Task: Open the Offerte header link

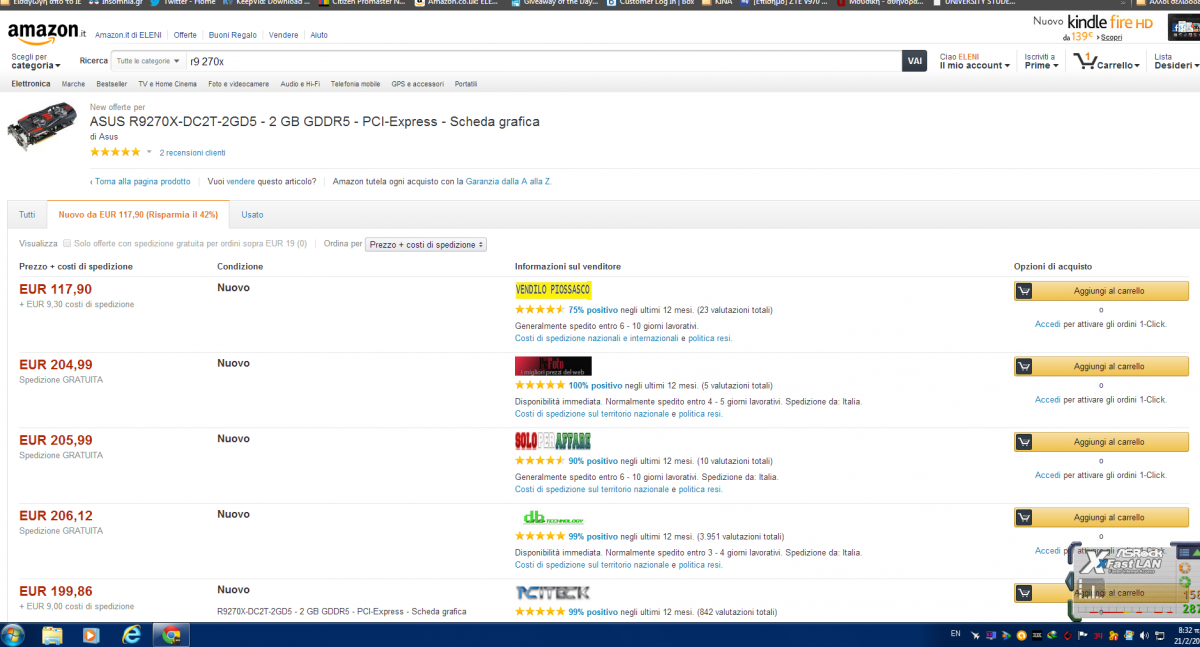Action: [185, 35]
